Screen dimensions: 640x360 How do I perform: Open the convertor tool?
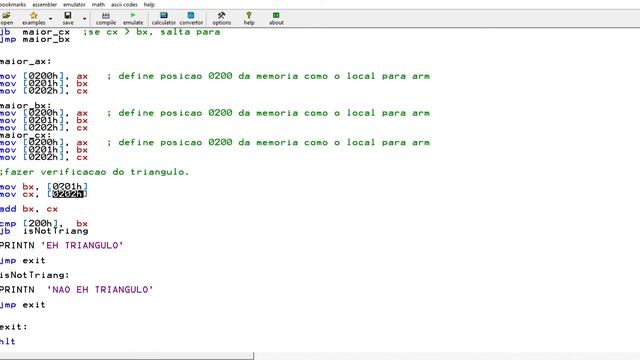point(191,18)
